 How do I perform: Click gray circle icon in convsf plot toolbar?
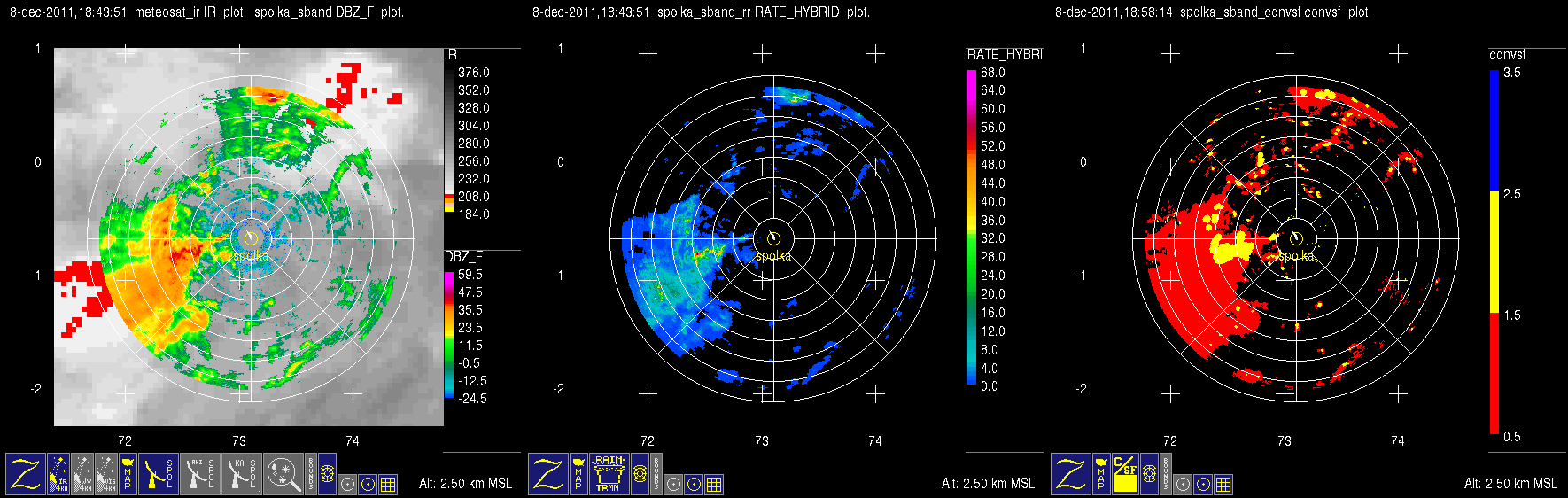pyautogui.click(x=1183, y=485)
